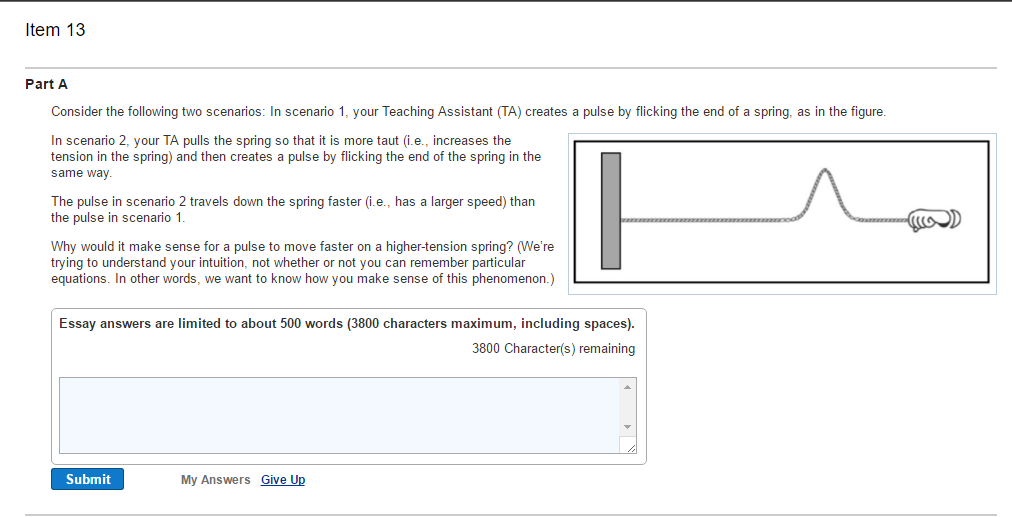Focus the essay answer text box
The image size is (1012, 517).
(x=339, y=416)
